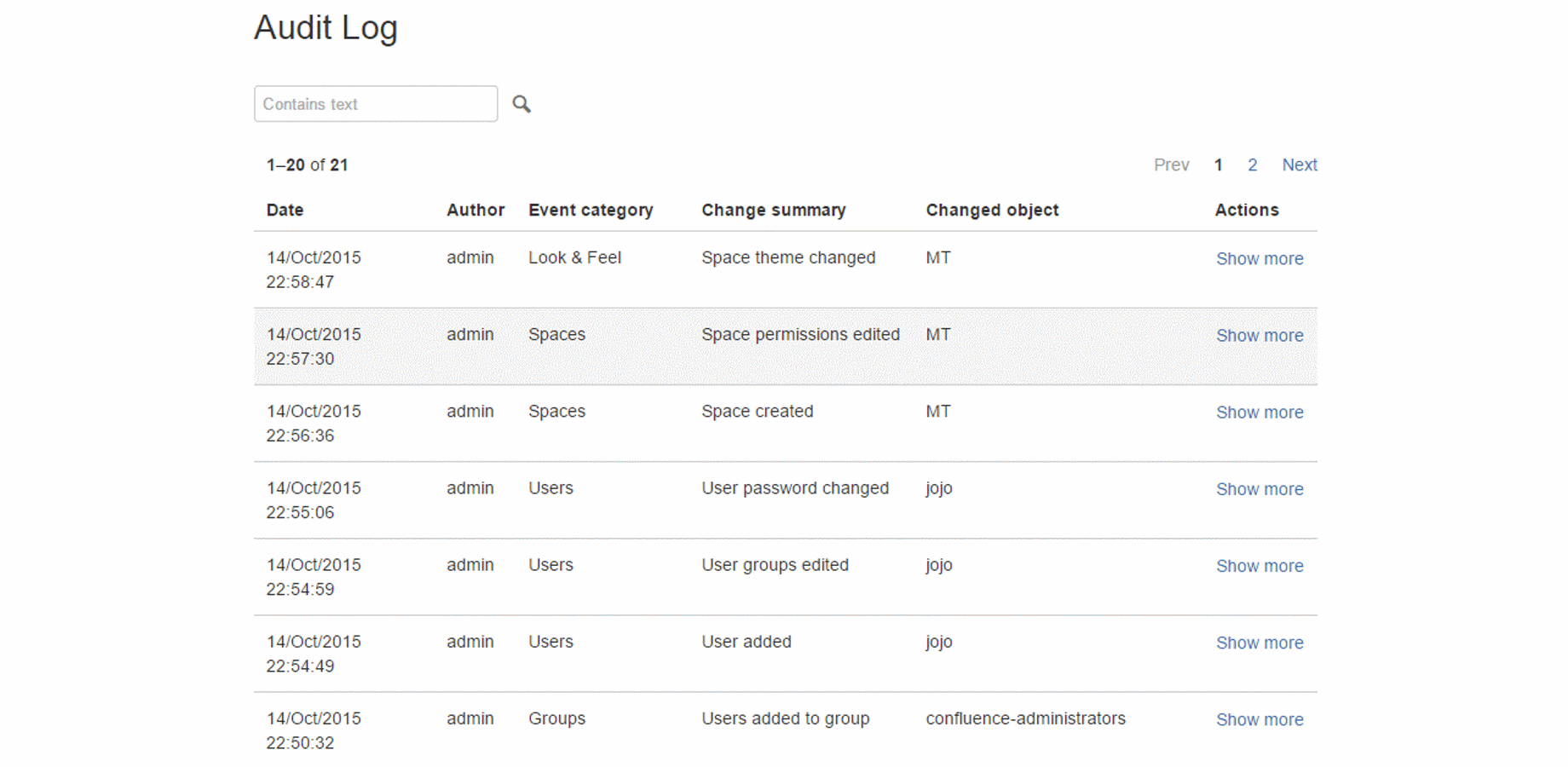Screen dimensions: 1568x767
Task: Click the Changed object column header
Action: pyautogui.click(x=992, y=210)
